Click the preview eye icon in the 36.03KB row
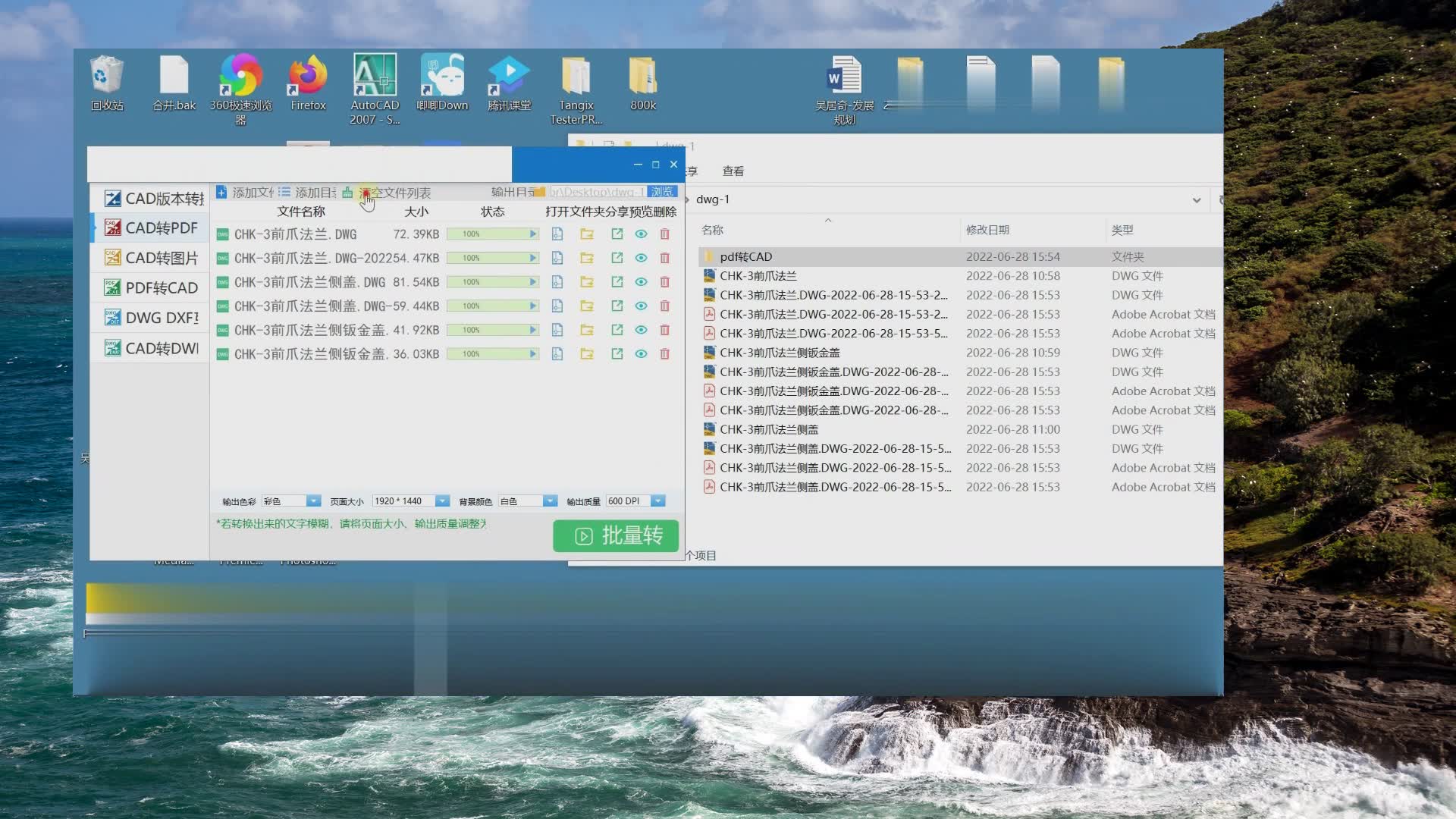 [x=641, y=354]
